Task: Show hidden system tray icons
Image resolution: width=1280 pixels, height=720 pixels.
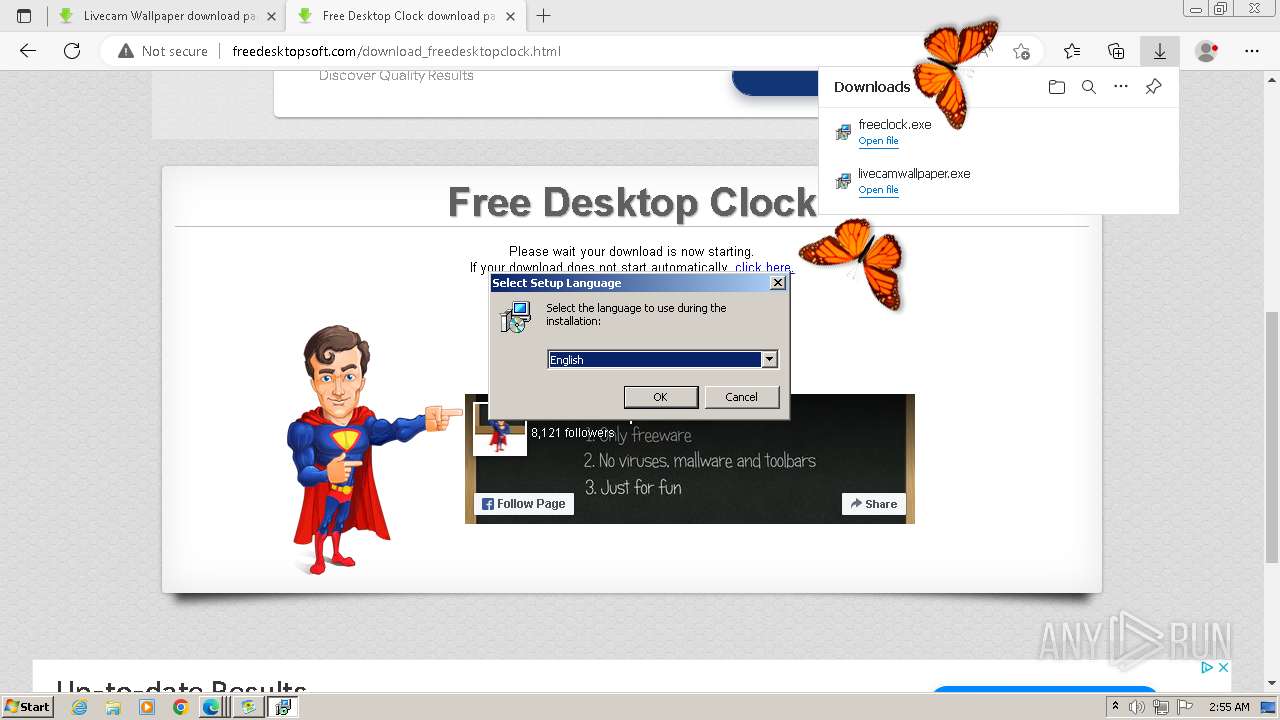Action: tap(1115, 707)
